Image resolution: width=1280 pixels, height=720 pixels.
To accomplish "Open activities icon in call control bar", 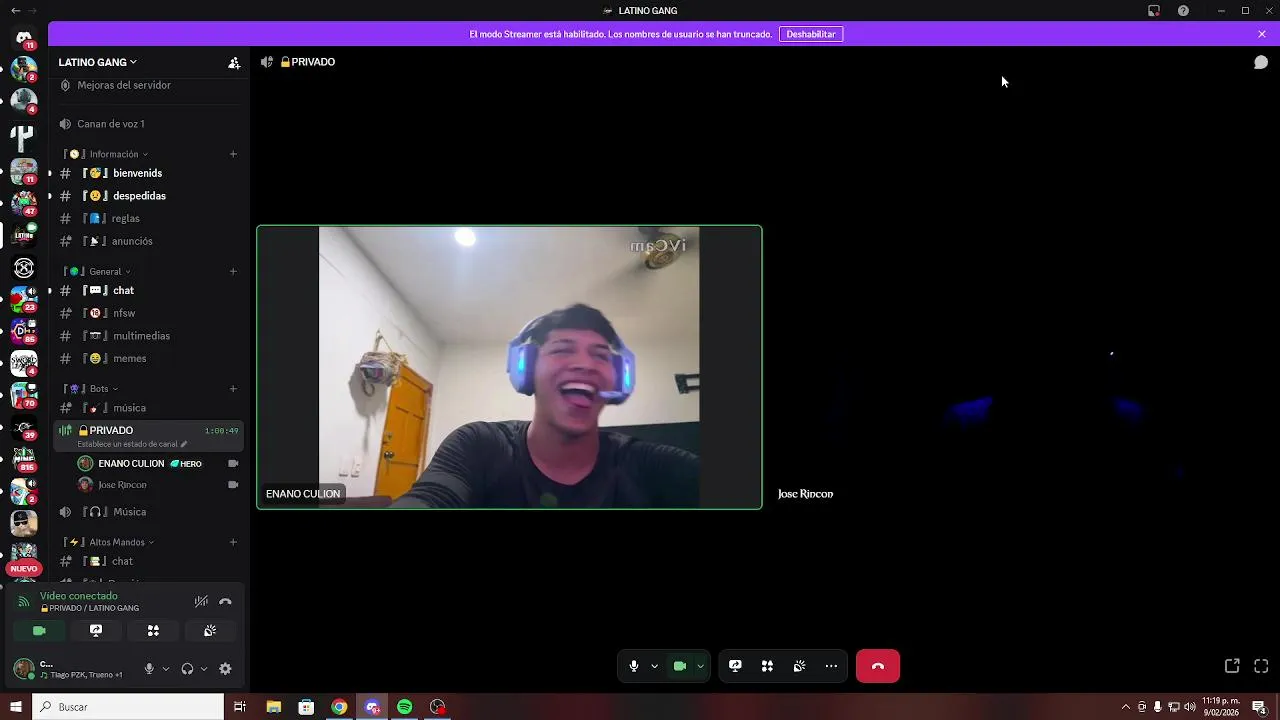I will (x=767, y=666).
